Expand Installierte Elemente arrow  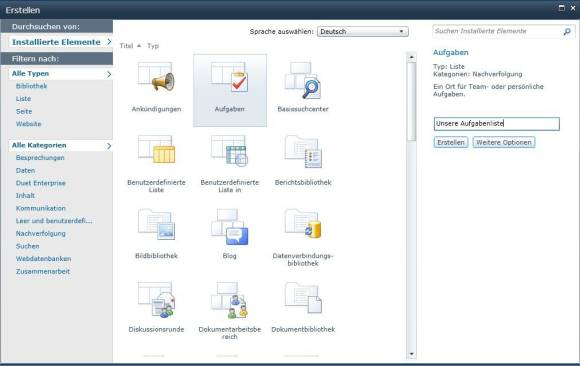pyautogui.click(x=109, y=42)
